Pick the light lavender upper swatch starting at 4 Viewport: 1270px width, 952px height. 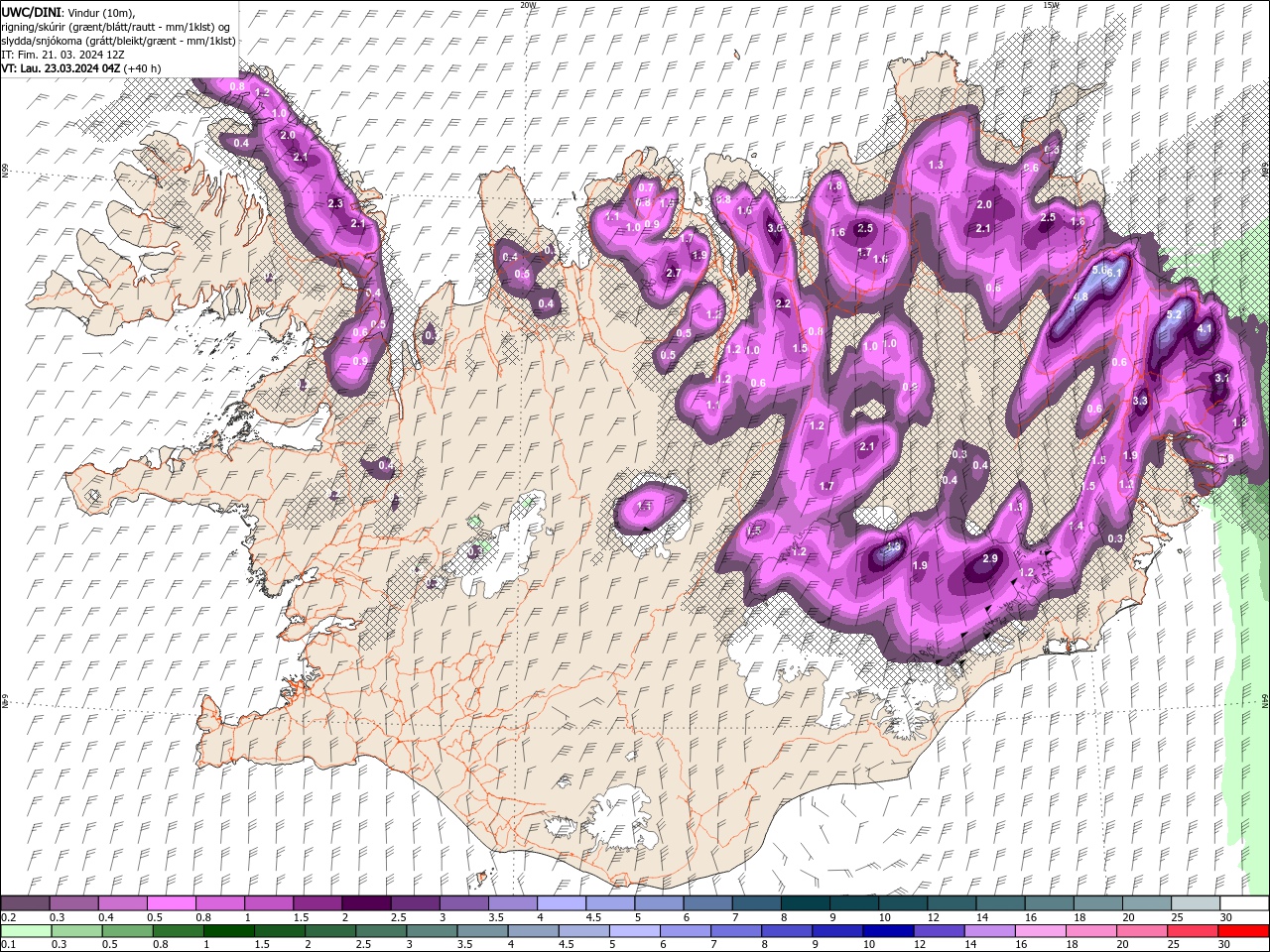coord(561,903)
